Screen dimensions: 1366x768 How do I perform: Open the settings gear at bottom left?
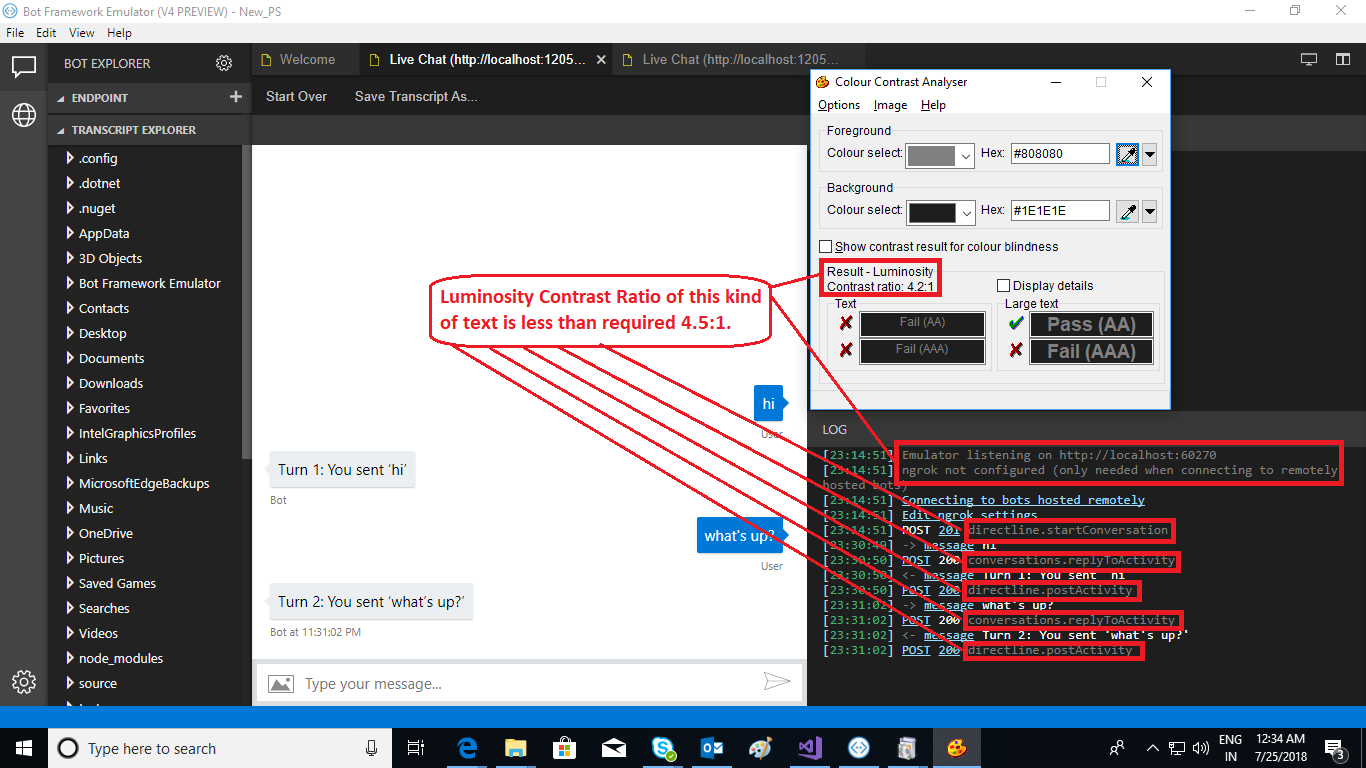click(x=23, y=682)
